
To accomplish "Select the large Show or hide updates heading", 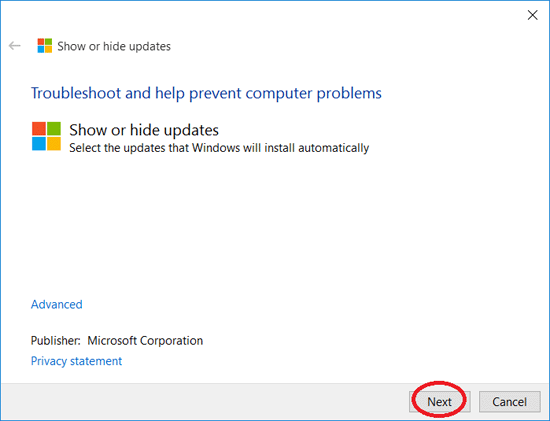I will [x=144, y=130].
